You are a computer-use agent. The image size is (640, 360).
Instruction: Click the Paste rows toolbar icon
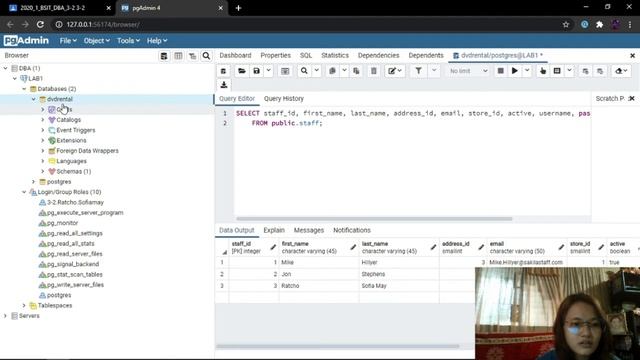(356, 71)
